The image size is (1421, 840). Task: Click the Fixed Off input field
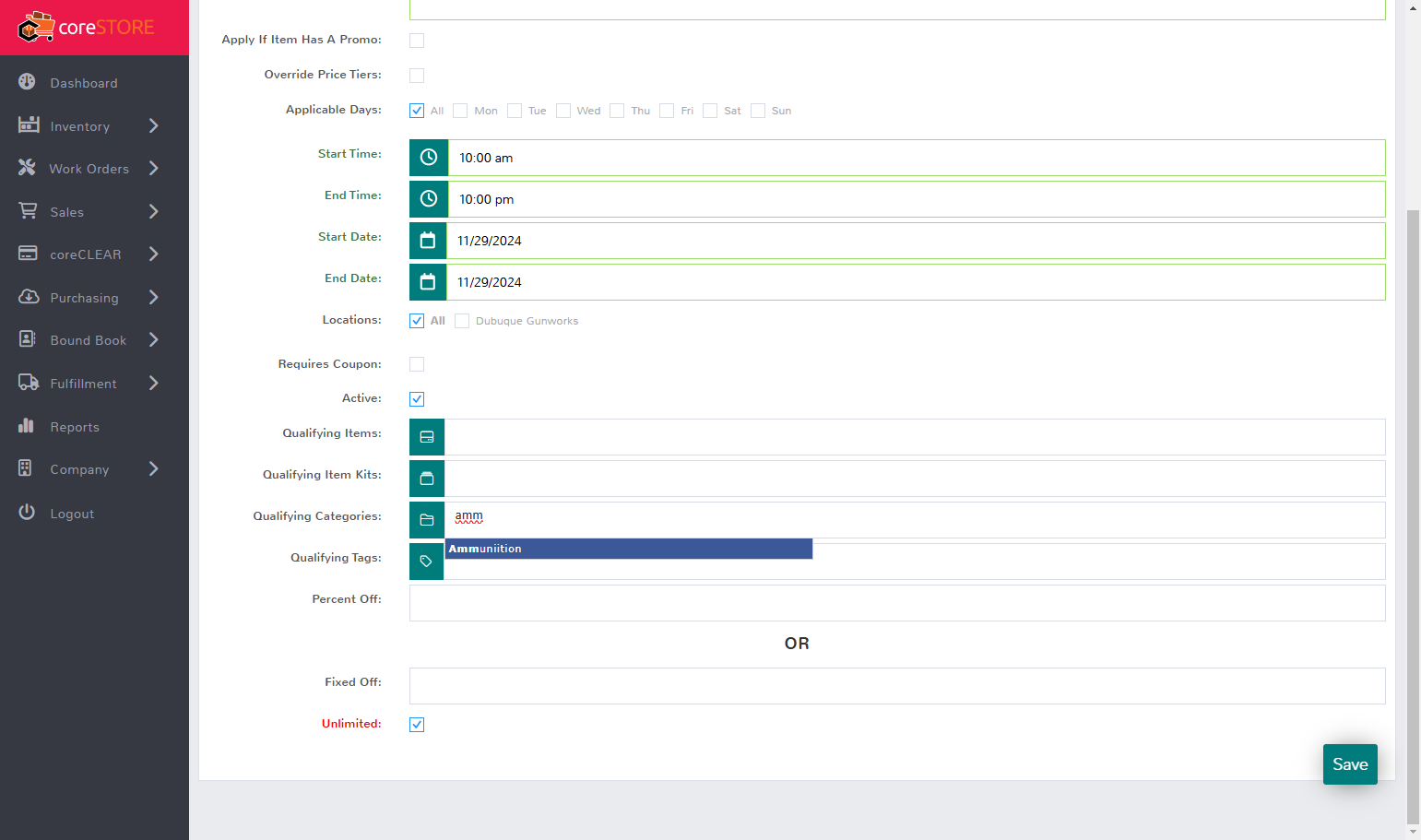897,686
